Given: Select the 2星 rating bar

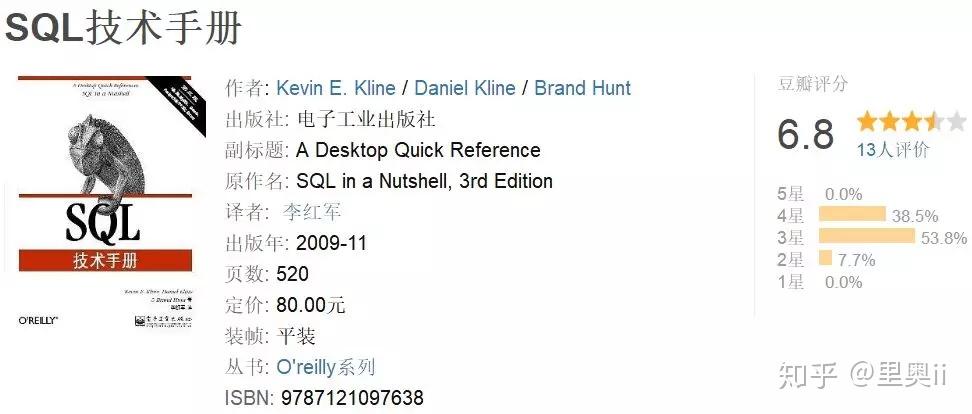Looking at the screenshot, I should point(825,258).
